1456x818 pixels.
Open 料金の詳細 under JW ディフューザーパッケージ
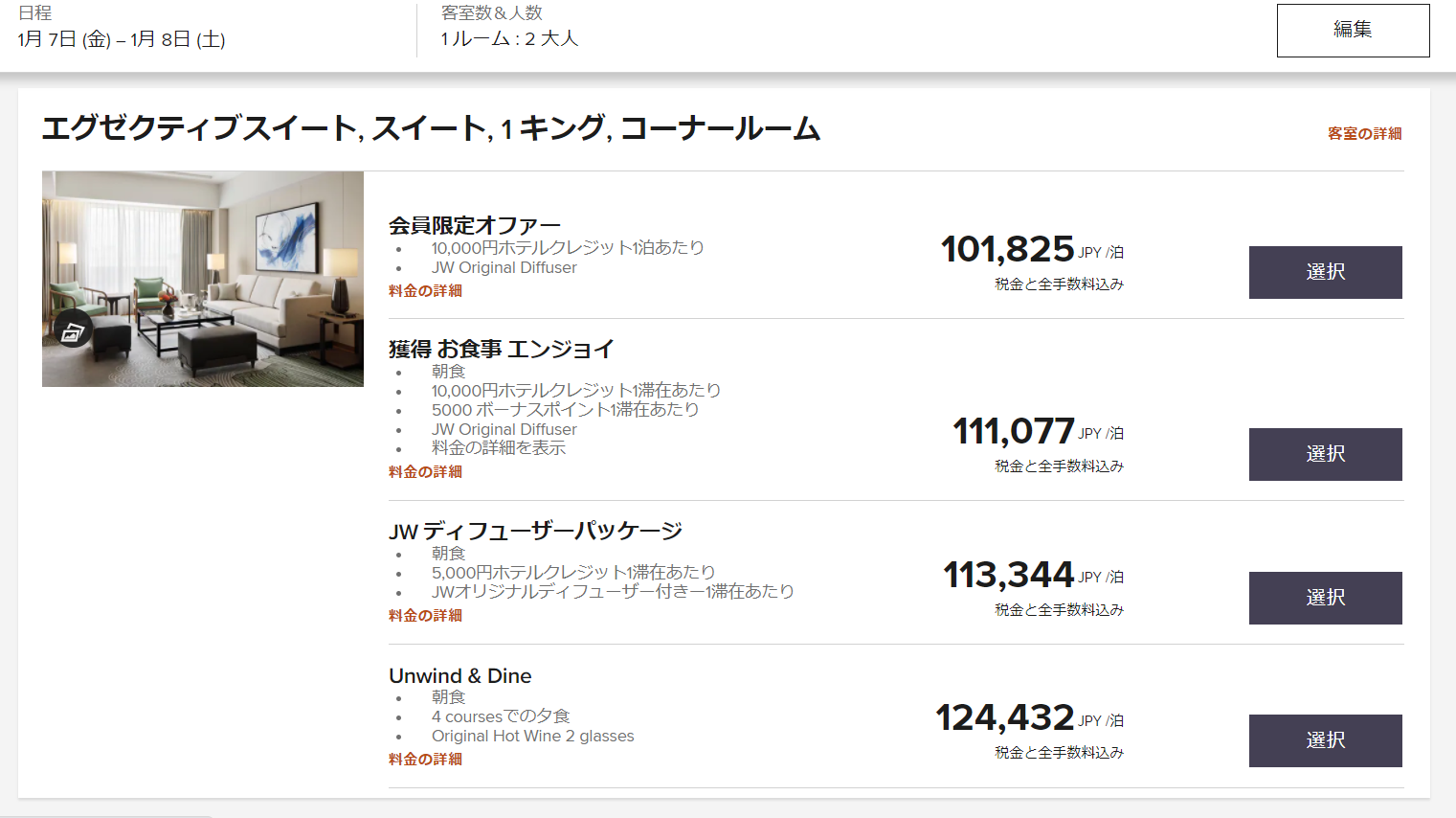pos(425,616)
